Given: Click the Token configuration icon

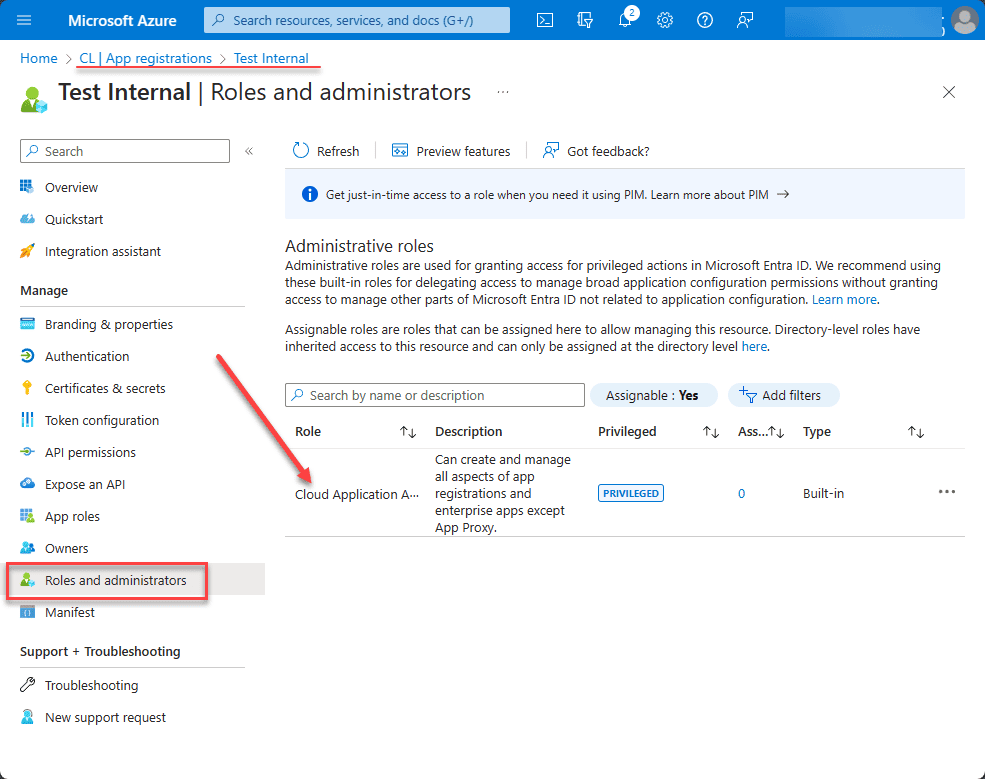Looking at the screenshot, I should click(x=27, y=420).
